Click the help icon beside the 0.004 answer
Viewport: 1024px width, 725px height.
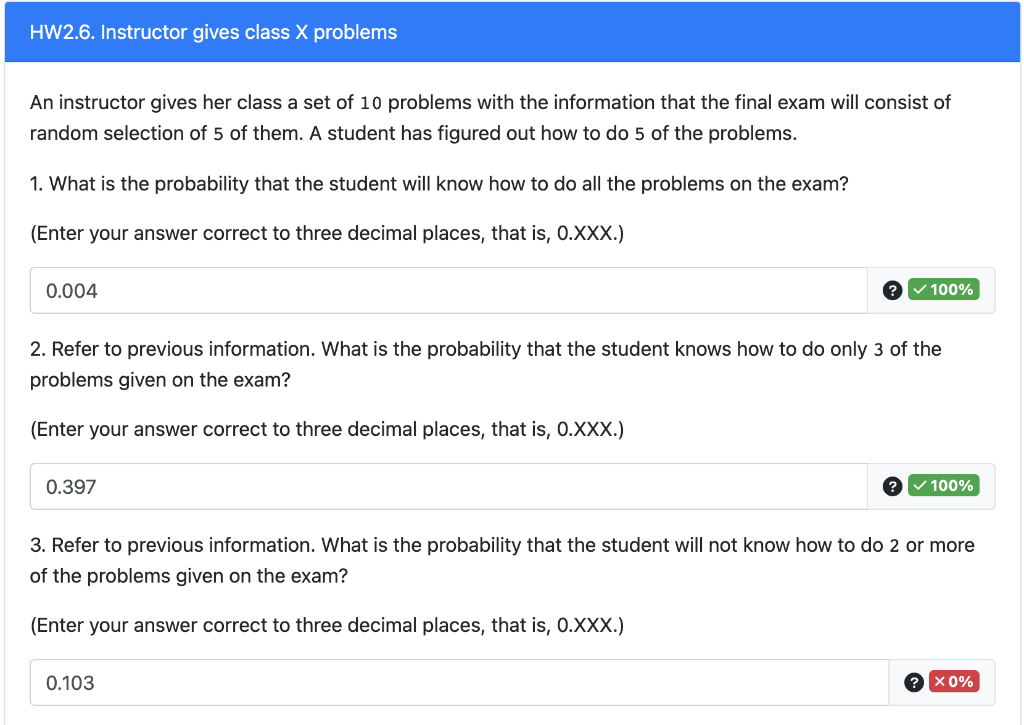pyautogui.click(x=892, y=290)
